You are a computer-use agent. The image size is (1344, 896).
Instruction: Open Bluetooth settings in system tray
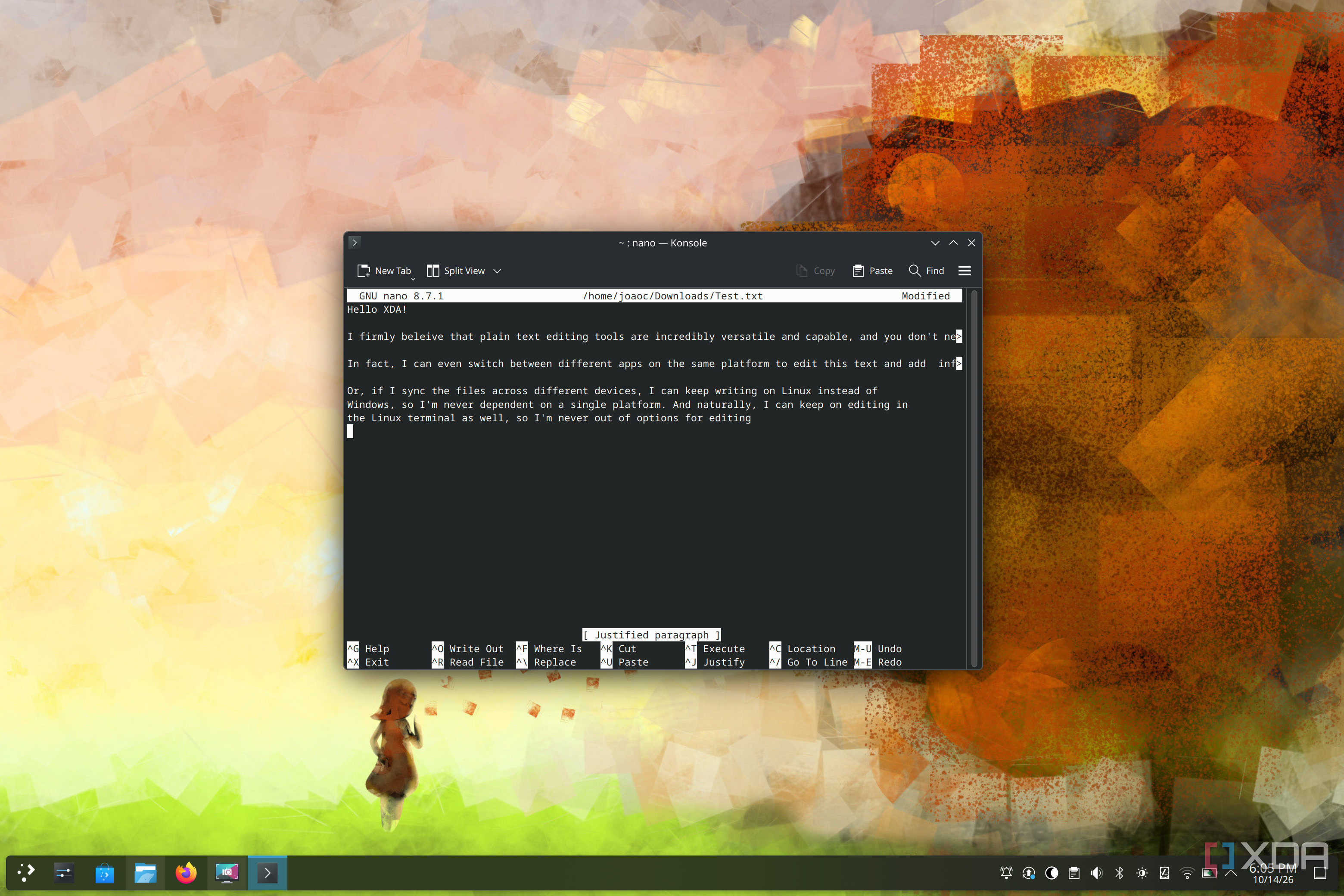tap(1120, 873)
